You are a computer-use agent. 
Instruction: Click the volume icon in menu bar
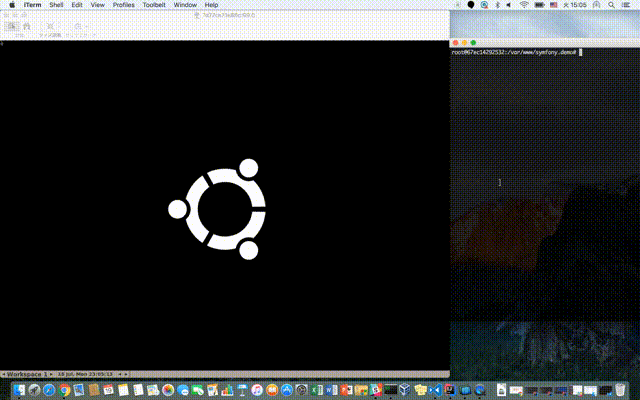pos(509,5)
